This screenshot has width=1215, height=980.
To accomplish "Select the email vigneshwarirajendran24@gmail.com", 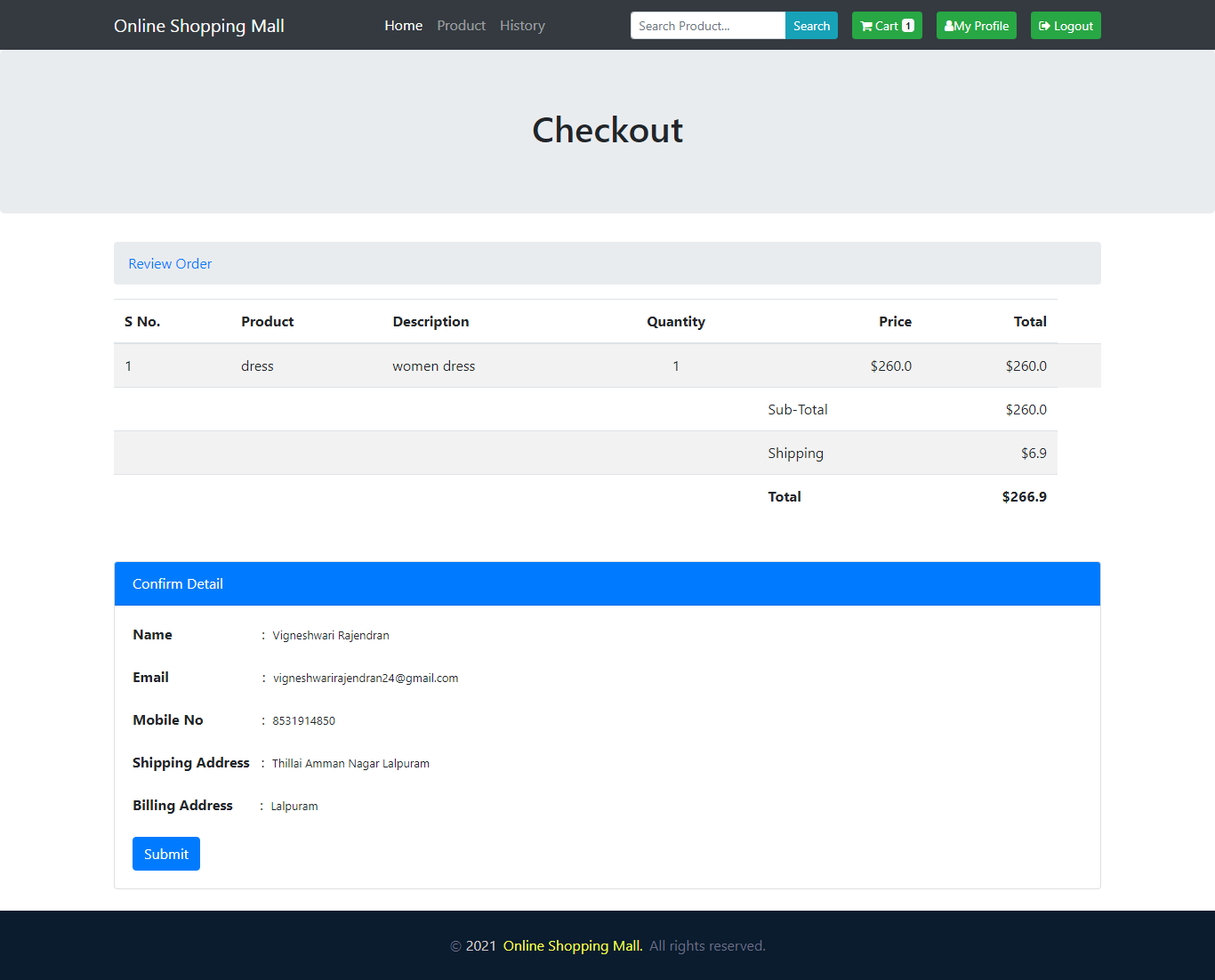I will tap(366, 678).
